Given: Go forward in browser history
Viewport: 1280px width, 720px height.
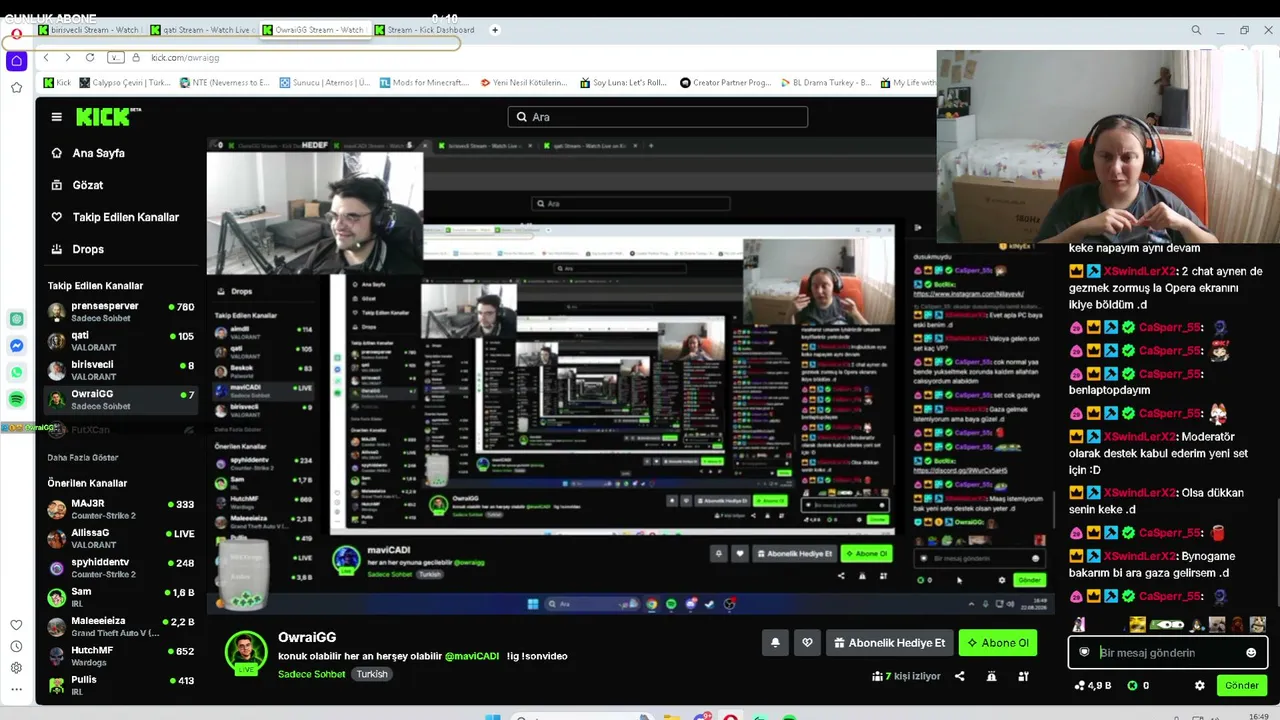Looking at the screenshot, I should [68, 58].
